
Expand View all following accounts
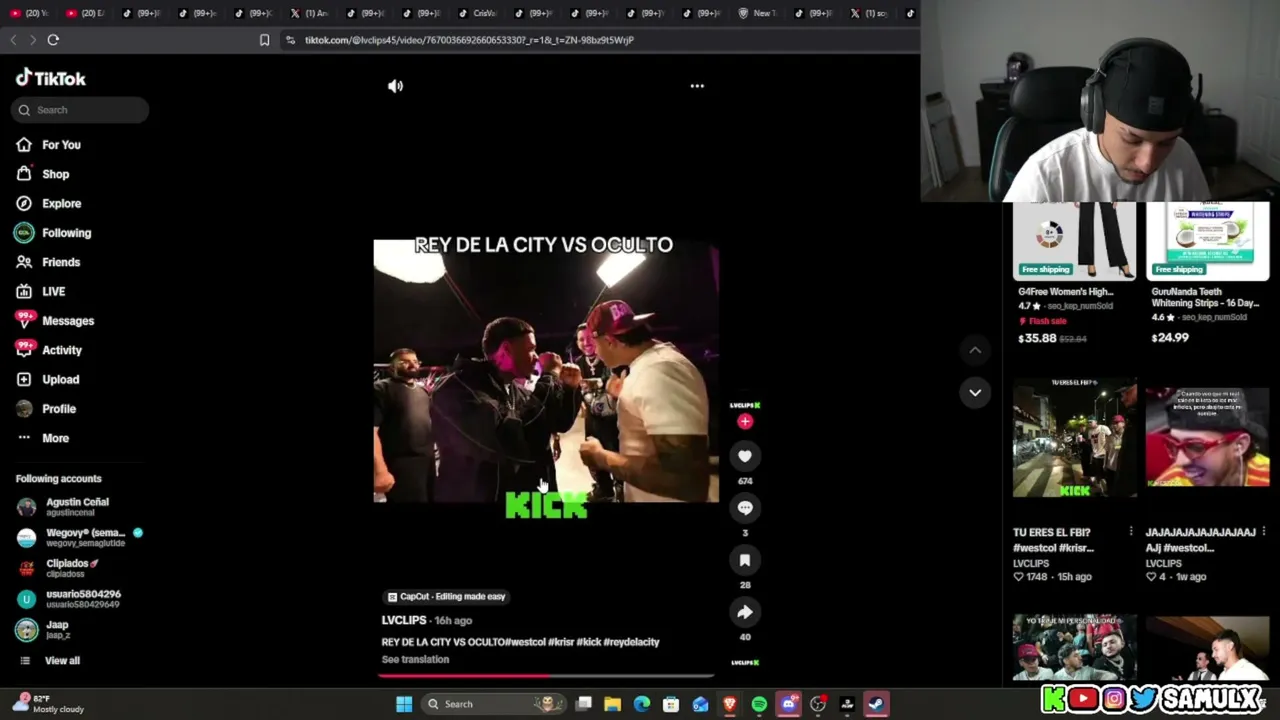coord(49,661)
